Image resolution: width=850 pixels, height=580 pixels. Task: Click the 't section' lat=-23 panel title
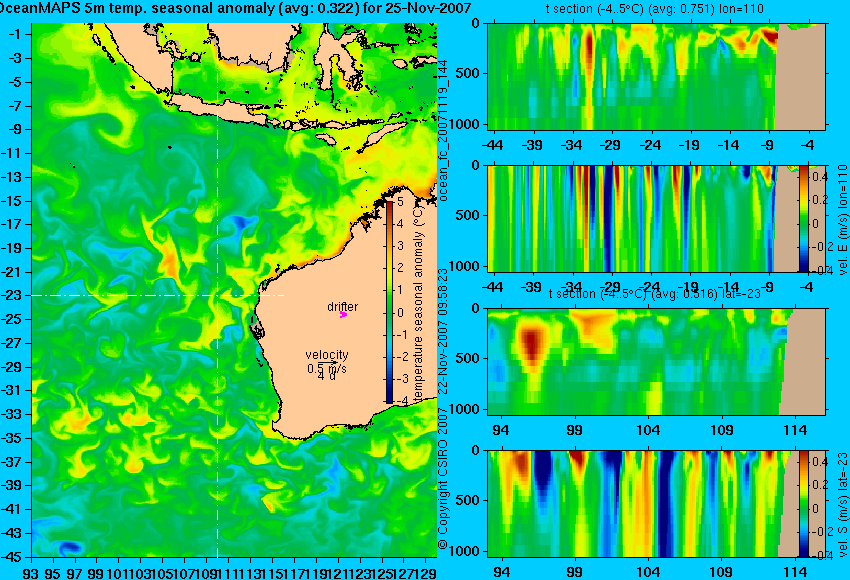tap(655, 293)
